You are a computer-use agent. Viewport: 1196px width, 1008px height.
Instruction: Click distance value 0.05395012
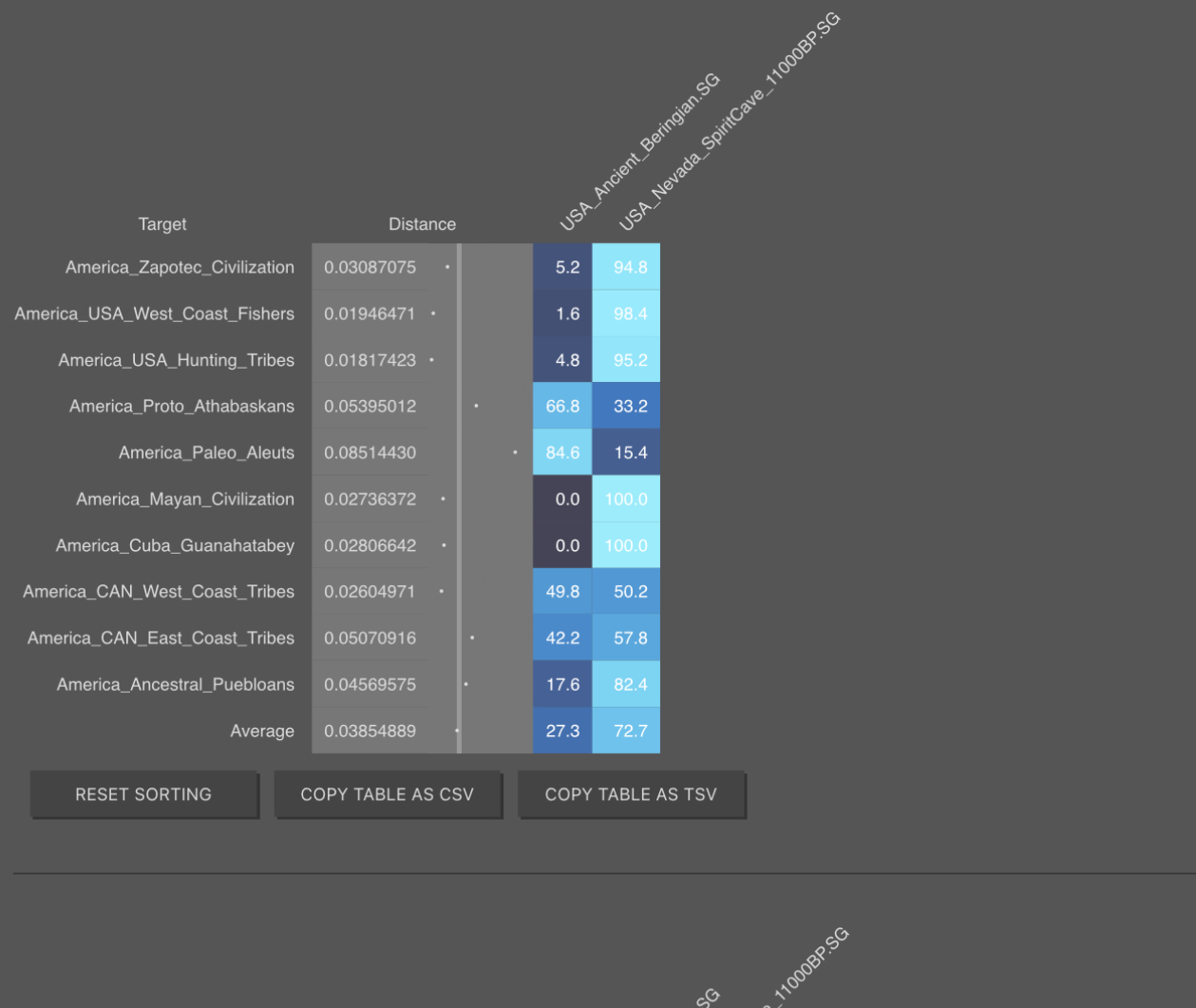[370, 406]
